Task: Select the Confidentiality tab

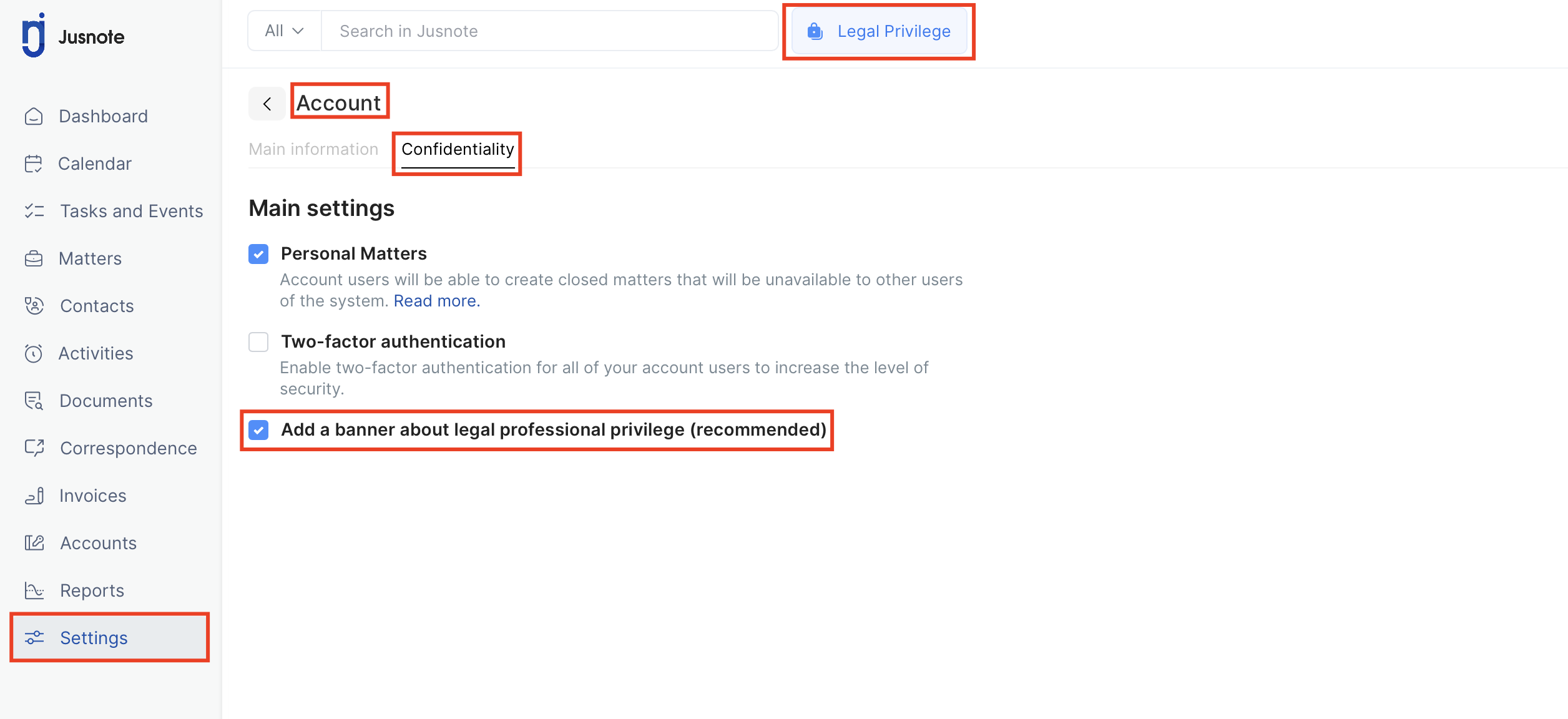Action: click(x=458, y=150)
